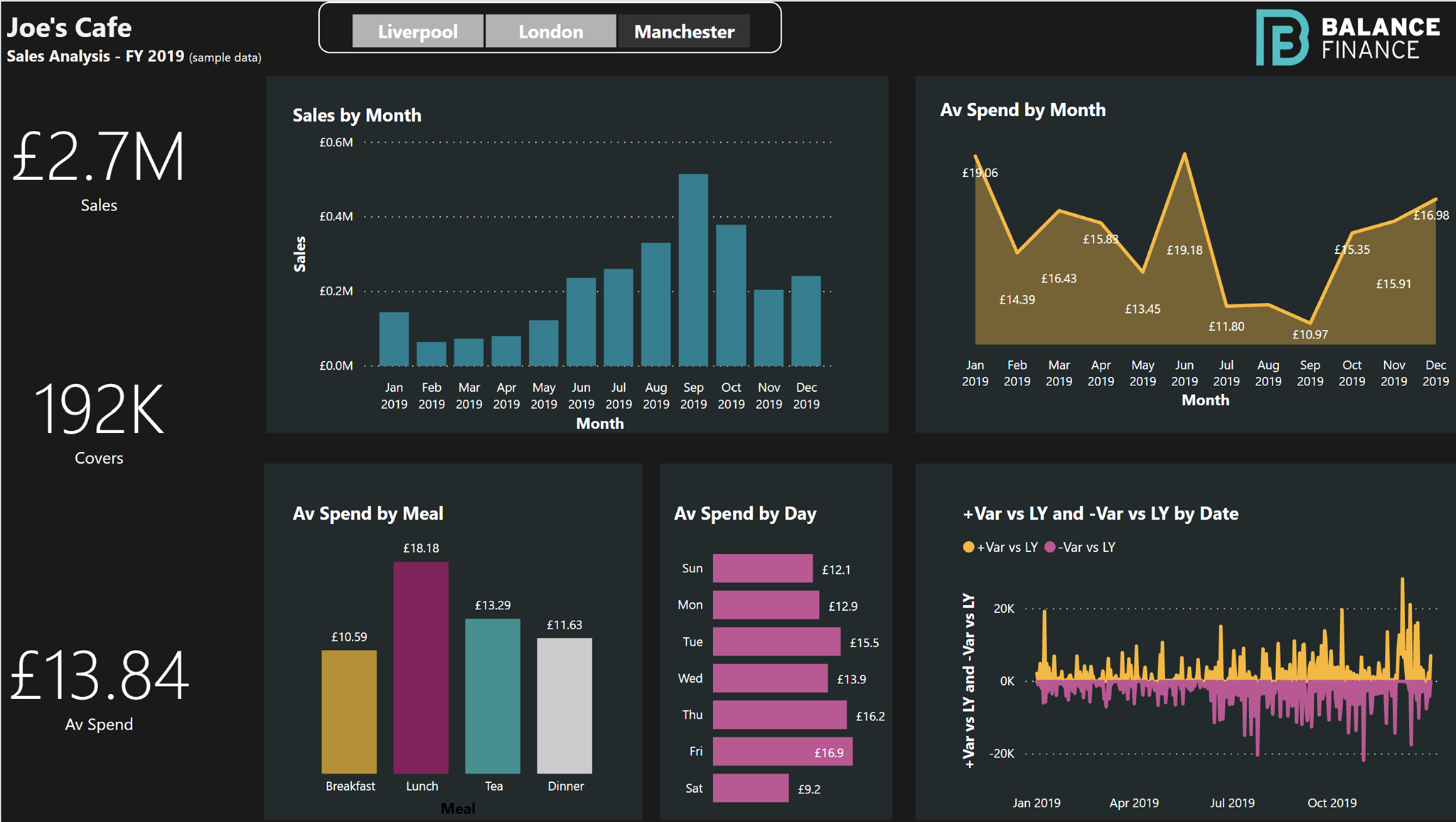This screenshot has height=822, width=1456.
Task: Select the Fri bar in Av Spend by Day
Action: point(783,752)
